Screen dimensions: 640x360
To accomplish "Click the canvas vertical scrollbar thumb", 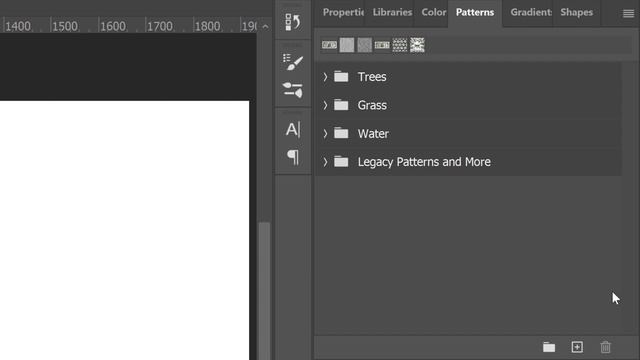I will [x=264, y=291].
